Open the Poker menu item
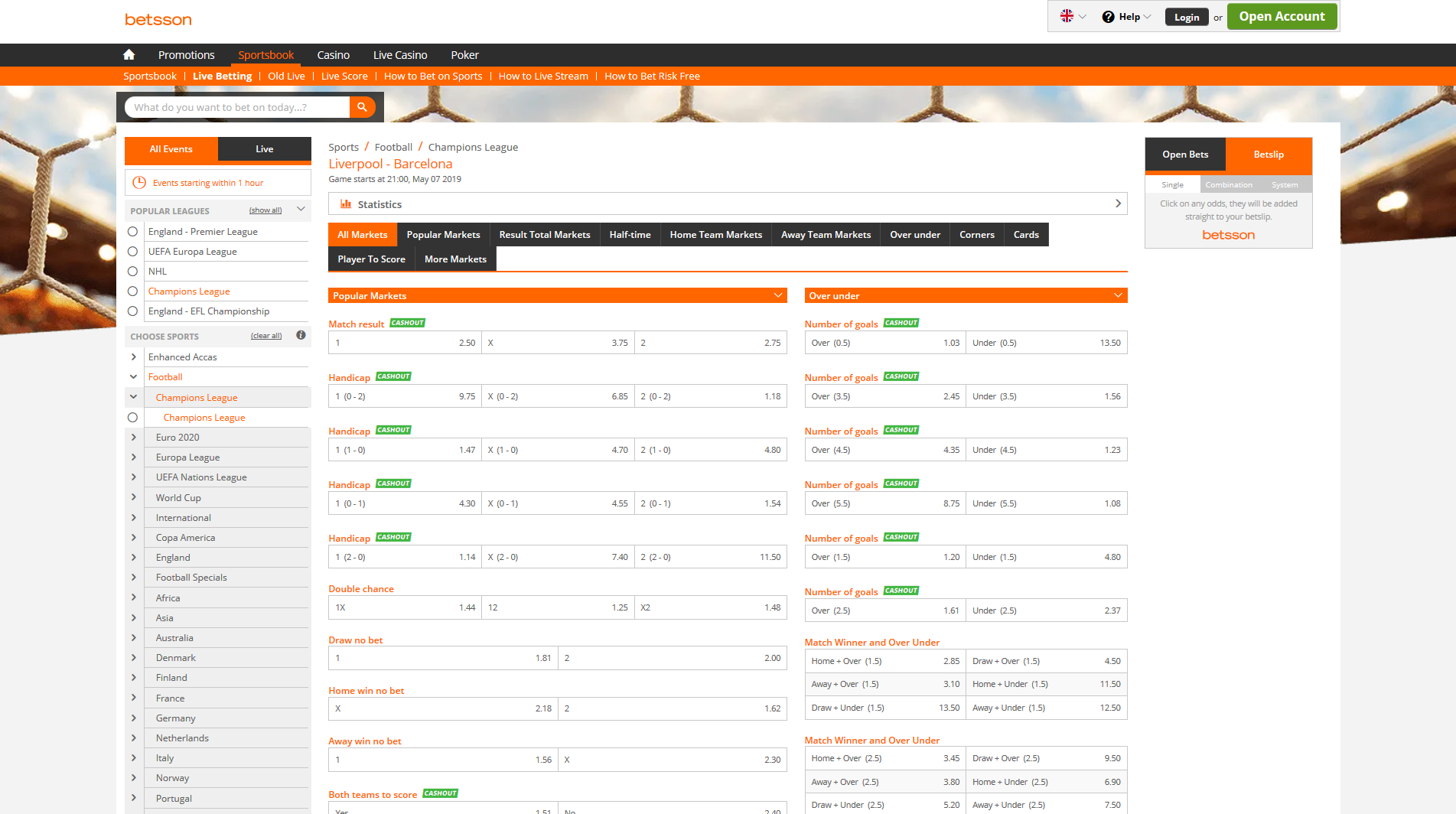1456x814 pixels. pyautogui.click(x=464, y=55)
